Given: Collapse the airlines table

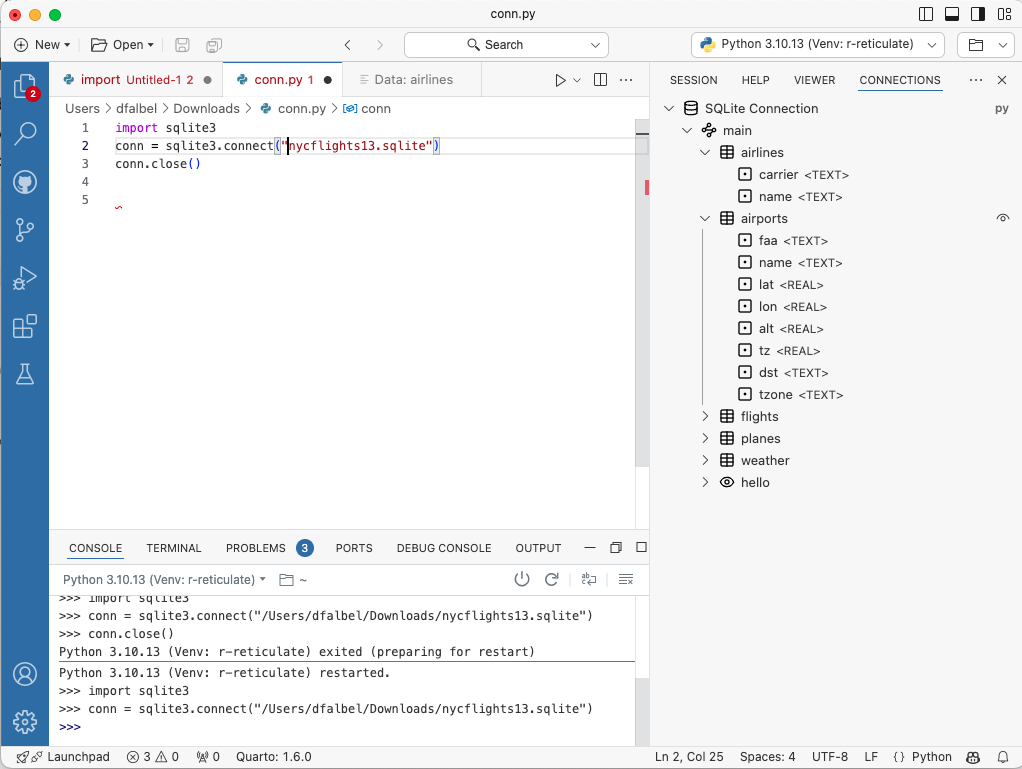Looking at the screenshot, I should (x=705, y=152).
